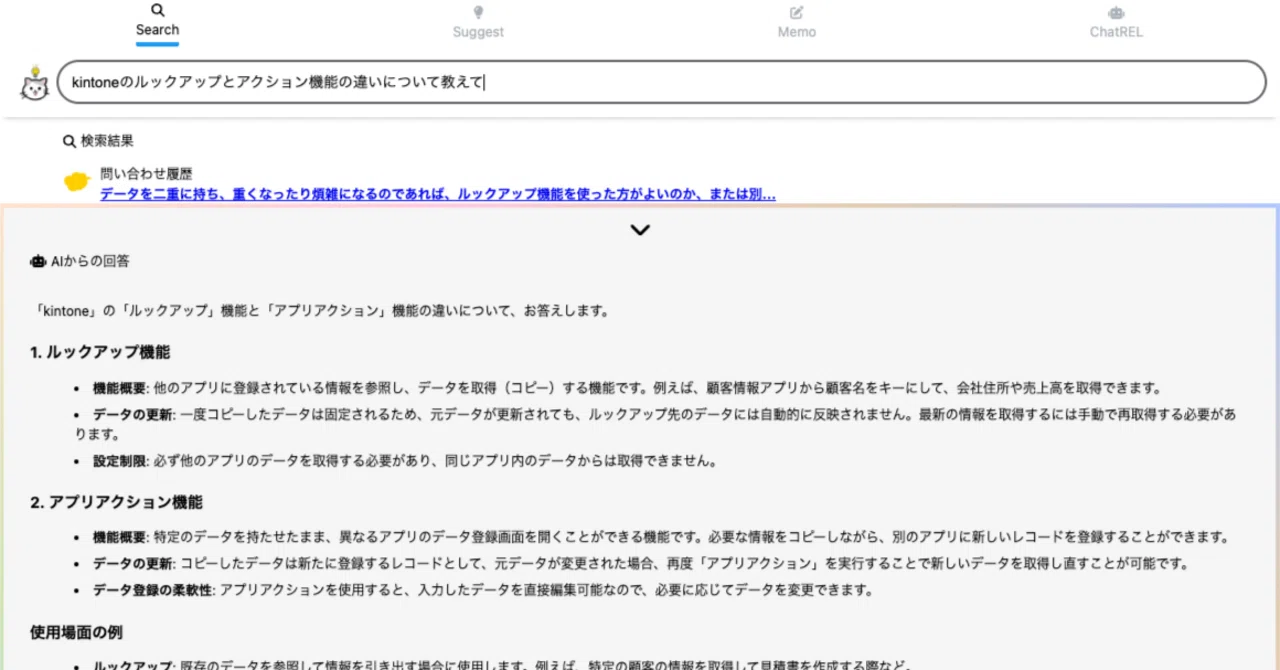Click the 使用場面の例 heading
Image resolution: width=1280 pixels, height=670 pixels.
pyautogui.click(x=77, y=632)
